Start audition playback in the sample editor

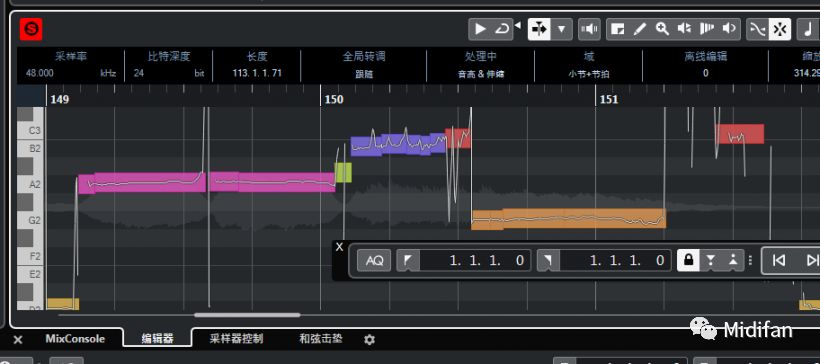(480, 29)
